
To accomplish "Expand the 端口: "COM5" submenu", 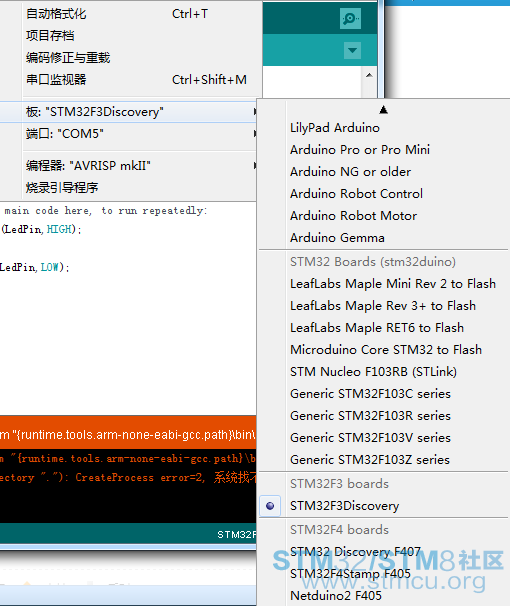I will pos(128,134).
